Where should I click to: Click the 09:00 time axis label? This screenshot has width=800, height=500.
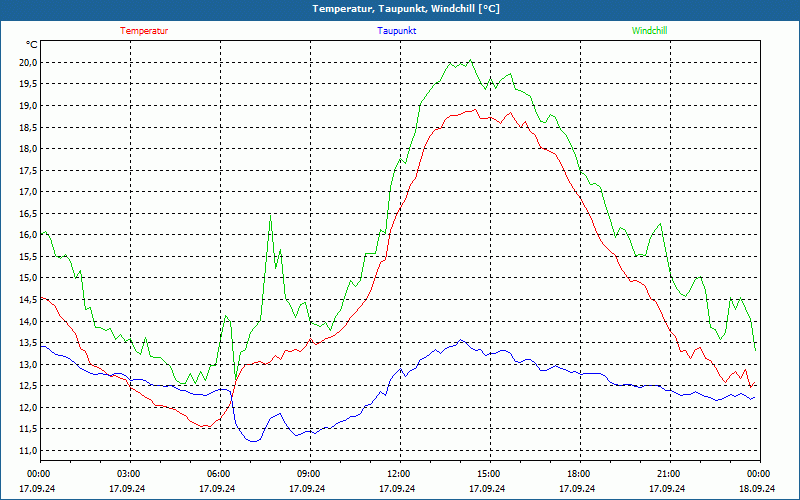coord(310,474)
